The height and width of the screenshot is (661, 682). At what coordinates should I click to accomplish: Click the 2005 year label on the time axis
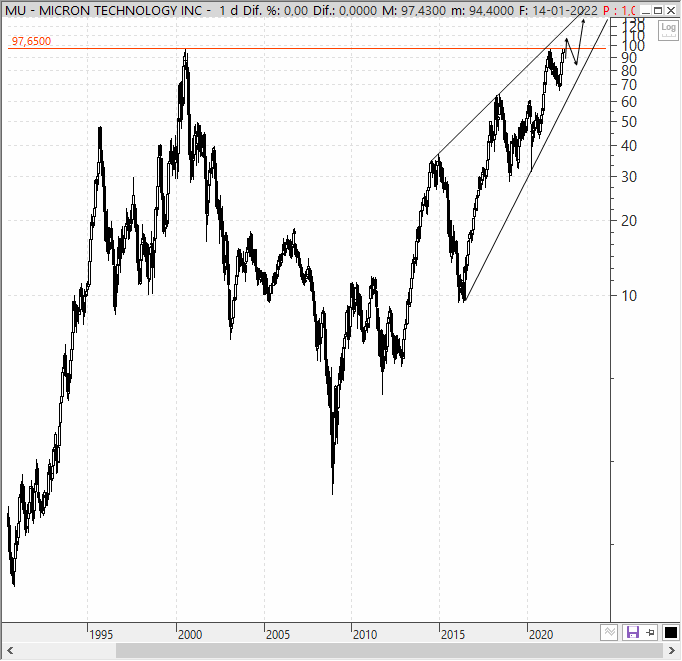click(x=277, y=635)
